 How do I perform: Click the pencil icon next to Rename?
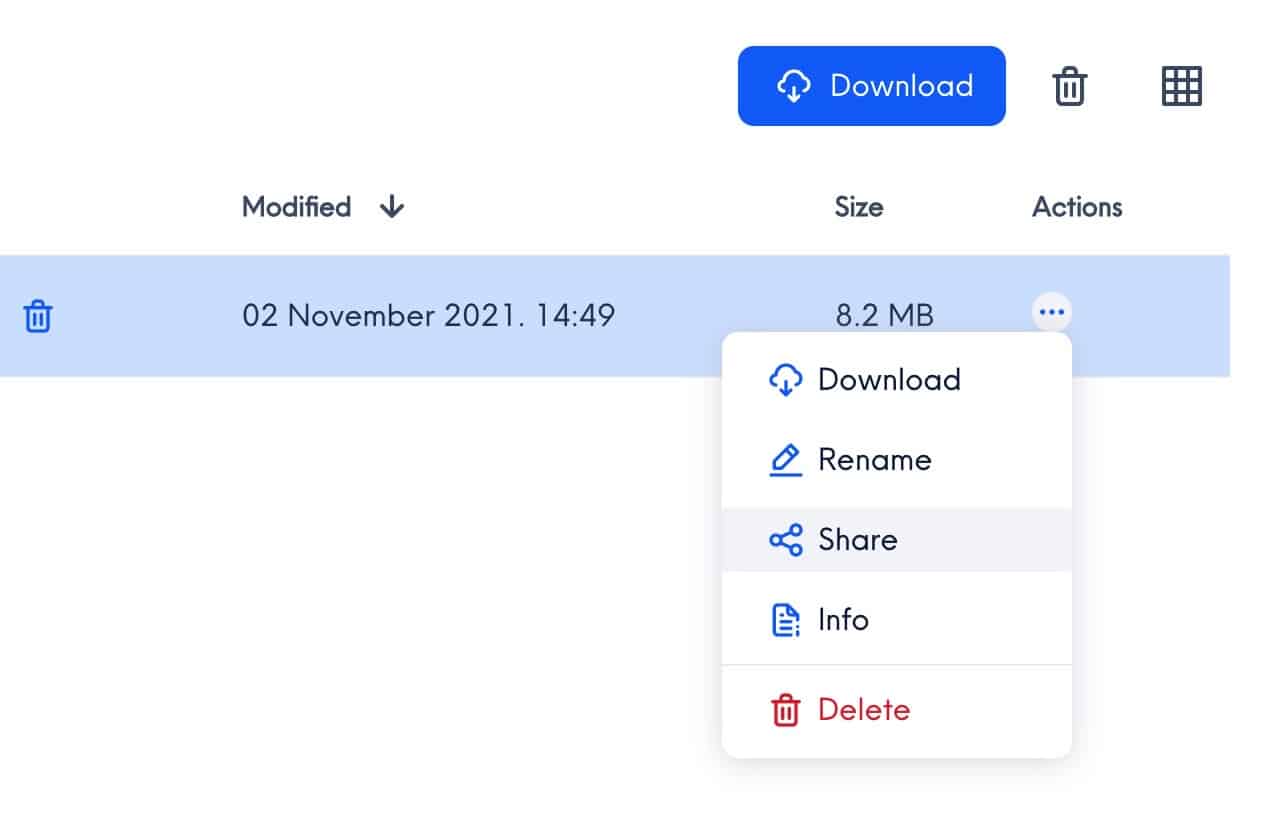tap(786, 460)
